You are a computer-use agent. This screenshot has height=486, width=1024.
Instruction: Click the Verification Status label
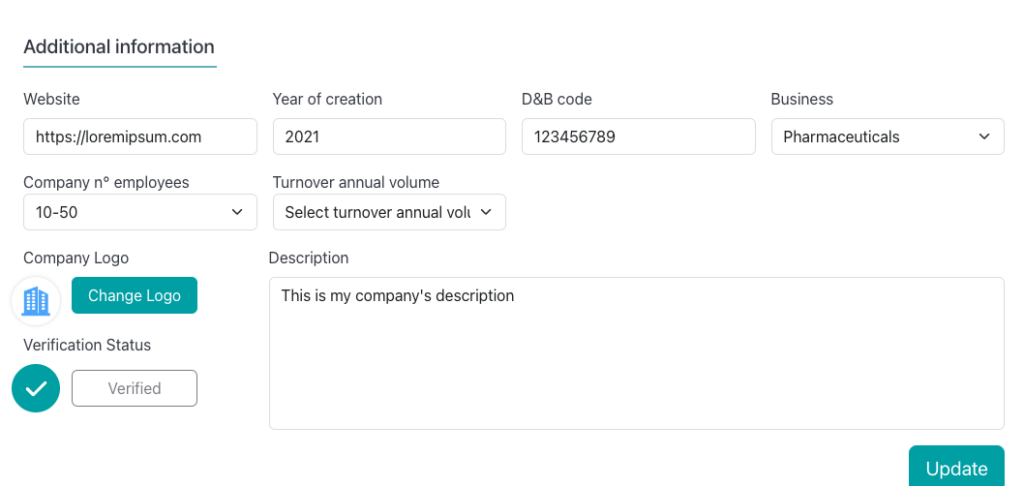tap(87, 345)
